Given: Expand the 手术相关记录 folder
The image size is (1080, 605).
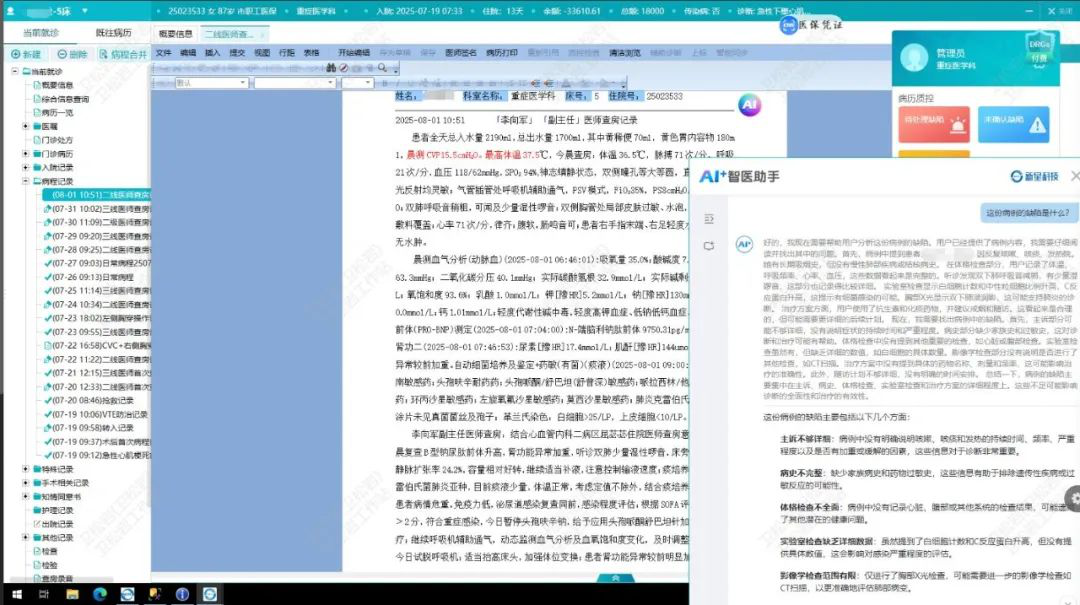Looking at the screenshot, I should tap(25, 482).
